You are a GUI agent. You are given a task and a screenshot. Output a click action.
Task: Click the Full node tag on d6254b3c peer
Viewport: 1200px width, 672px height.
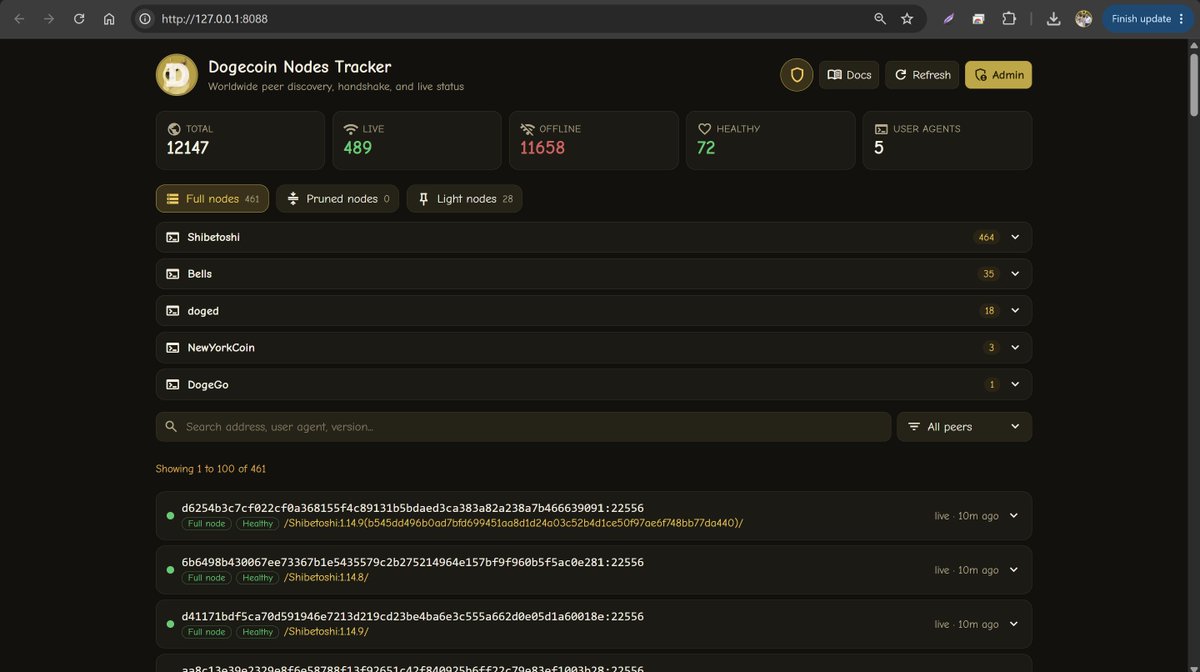207,524
